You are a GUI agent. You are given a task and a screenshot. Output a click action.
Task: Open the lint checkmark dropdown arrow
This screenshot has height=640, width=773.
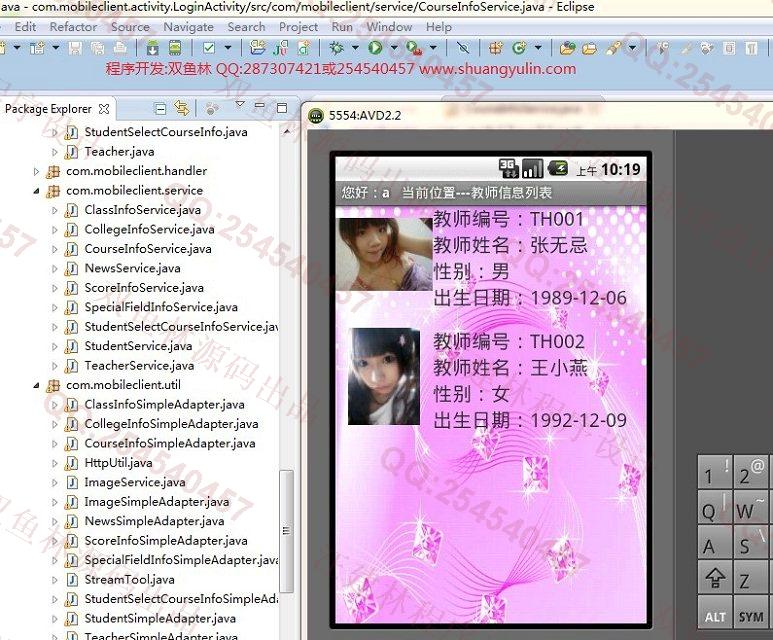click(x=228, y=48)
